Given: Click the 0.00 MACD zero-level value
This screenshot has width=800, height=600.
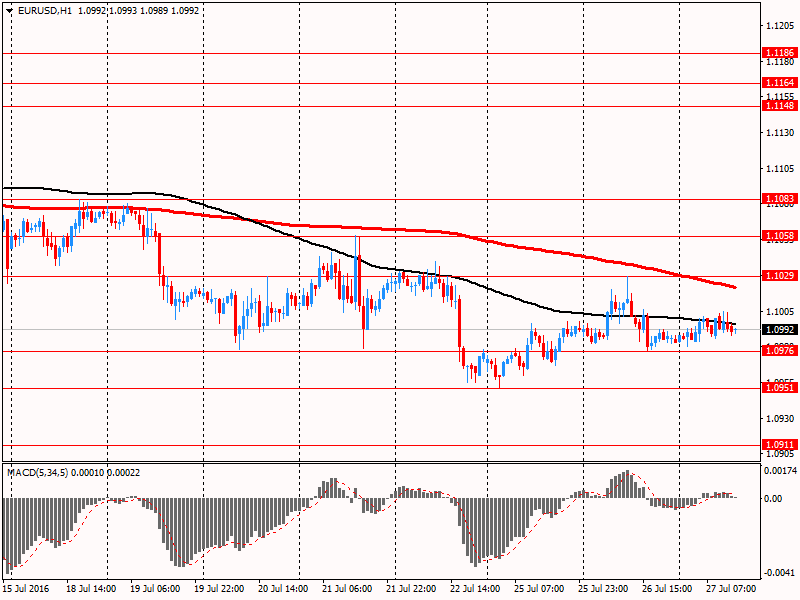Looking at the screenshot, I should coord(774,498).
